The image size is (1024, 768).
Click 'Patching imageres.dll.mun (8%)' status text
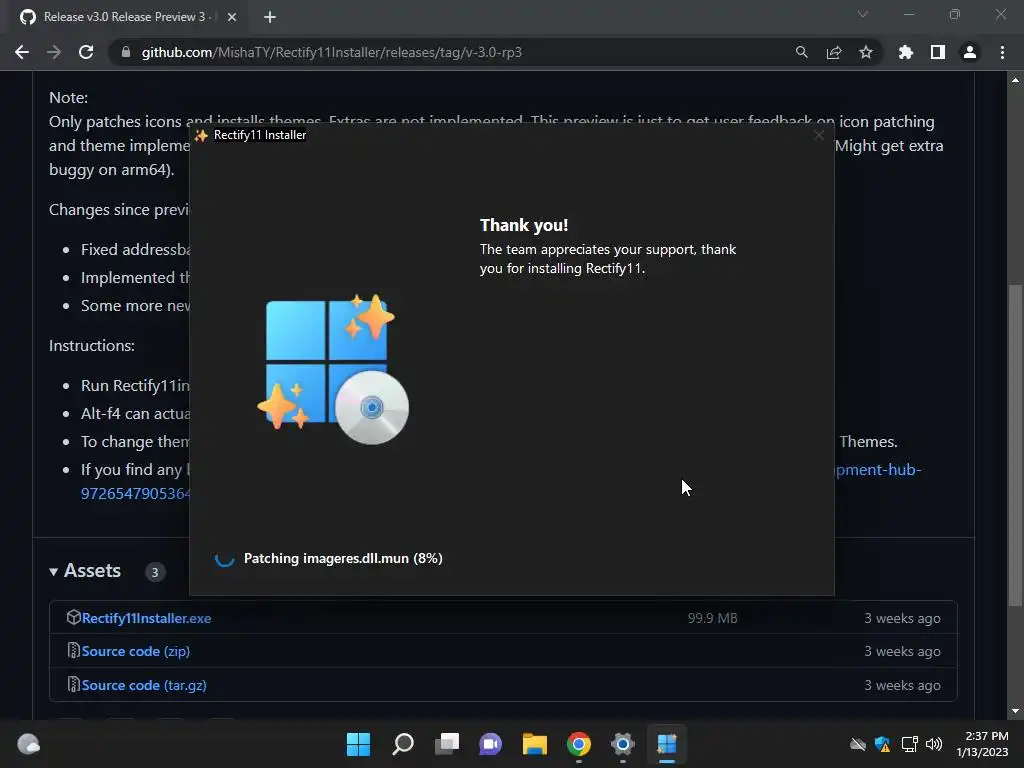tap(343, 558)
